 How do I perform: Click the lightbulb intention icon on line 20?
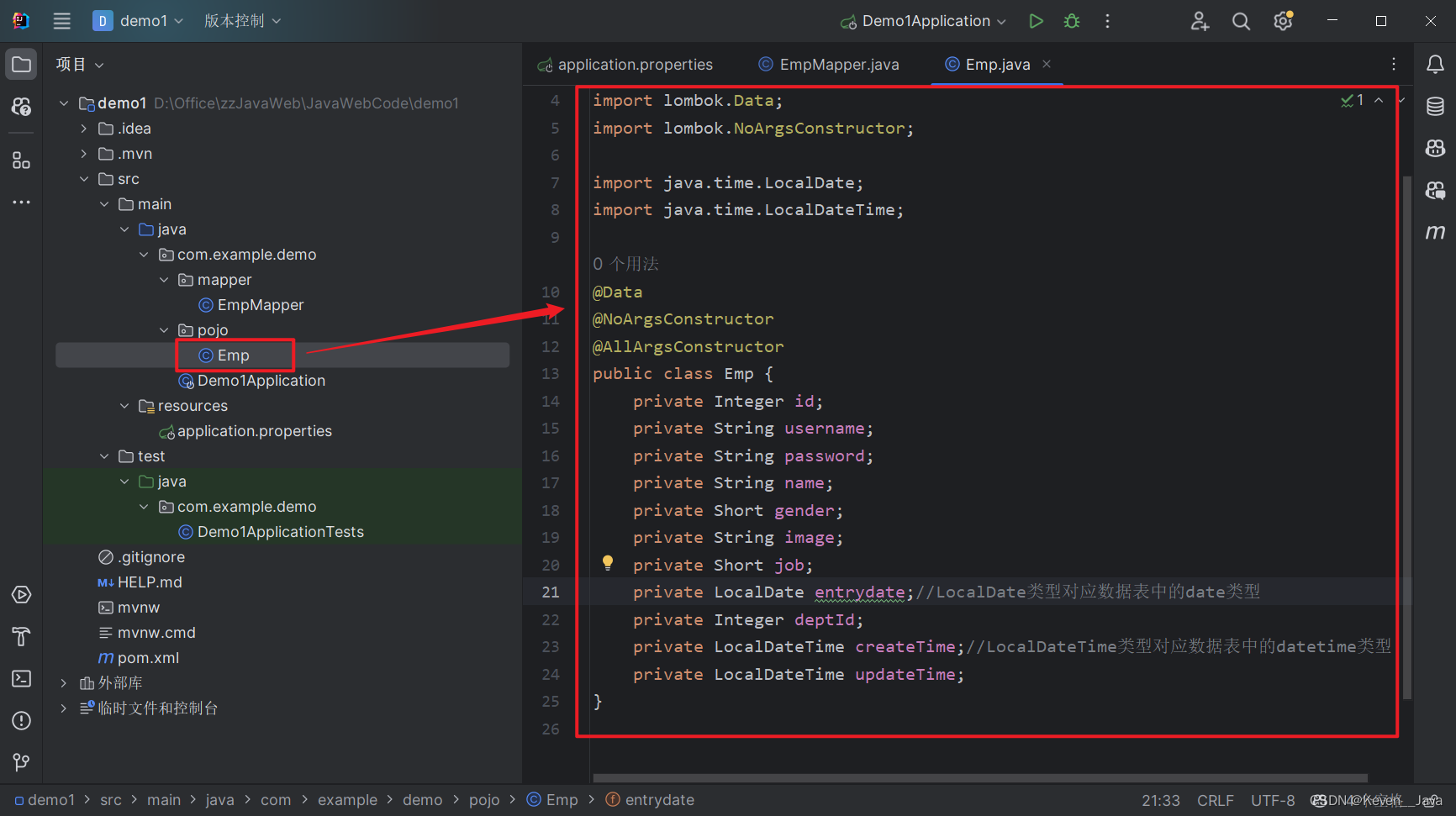pos(608,563)
